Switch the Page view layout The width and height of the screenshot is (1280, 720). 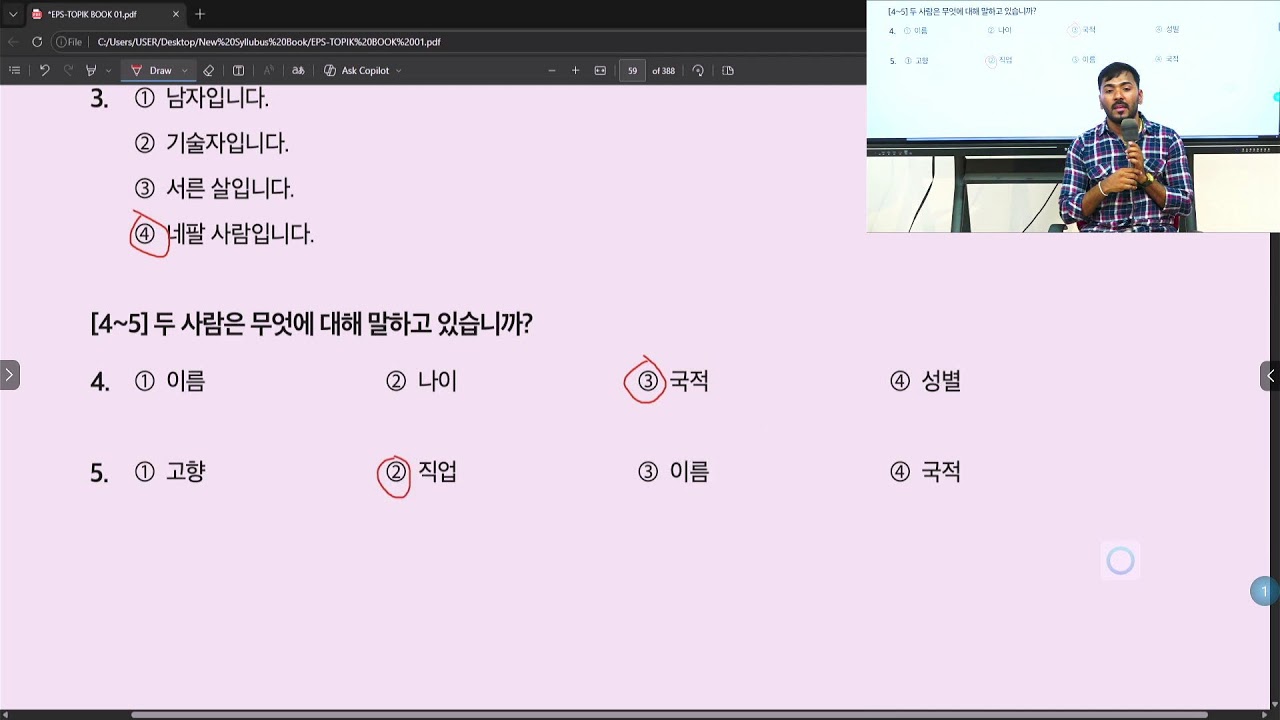(728, 70)
